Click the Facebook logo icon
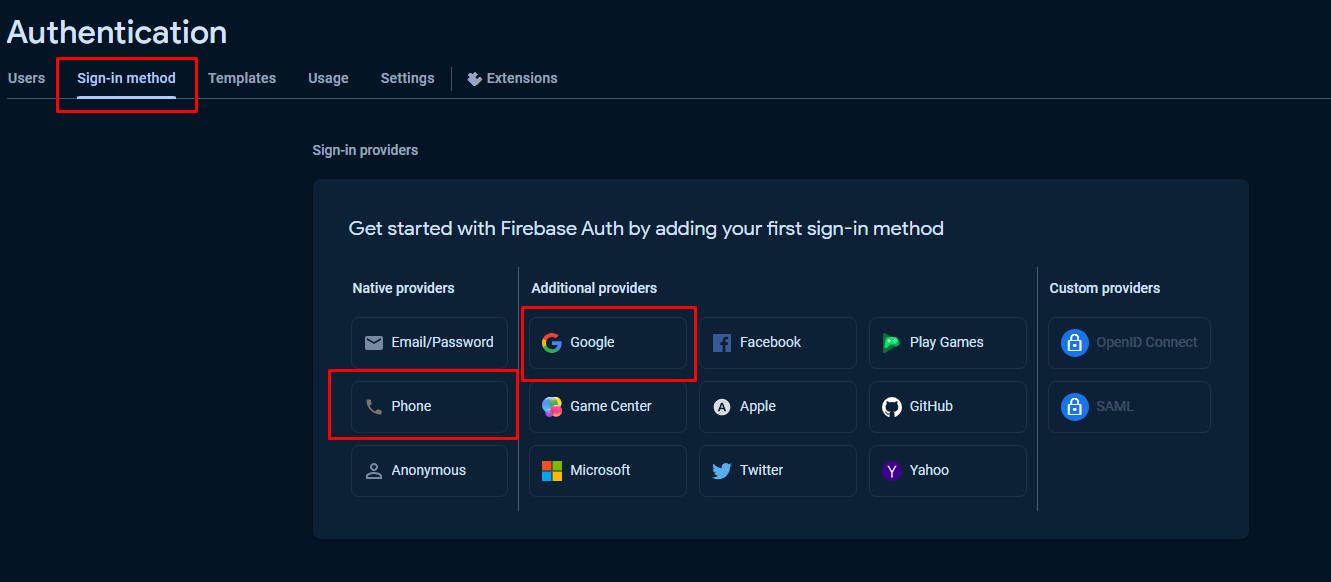The image size is (1331, 582). tap(721, 343)
